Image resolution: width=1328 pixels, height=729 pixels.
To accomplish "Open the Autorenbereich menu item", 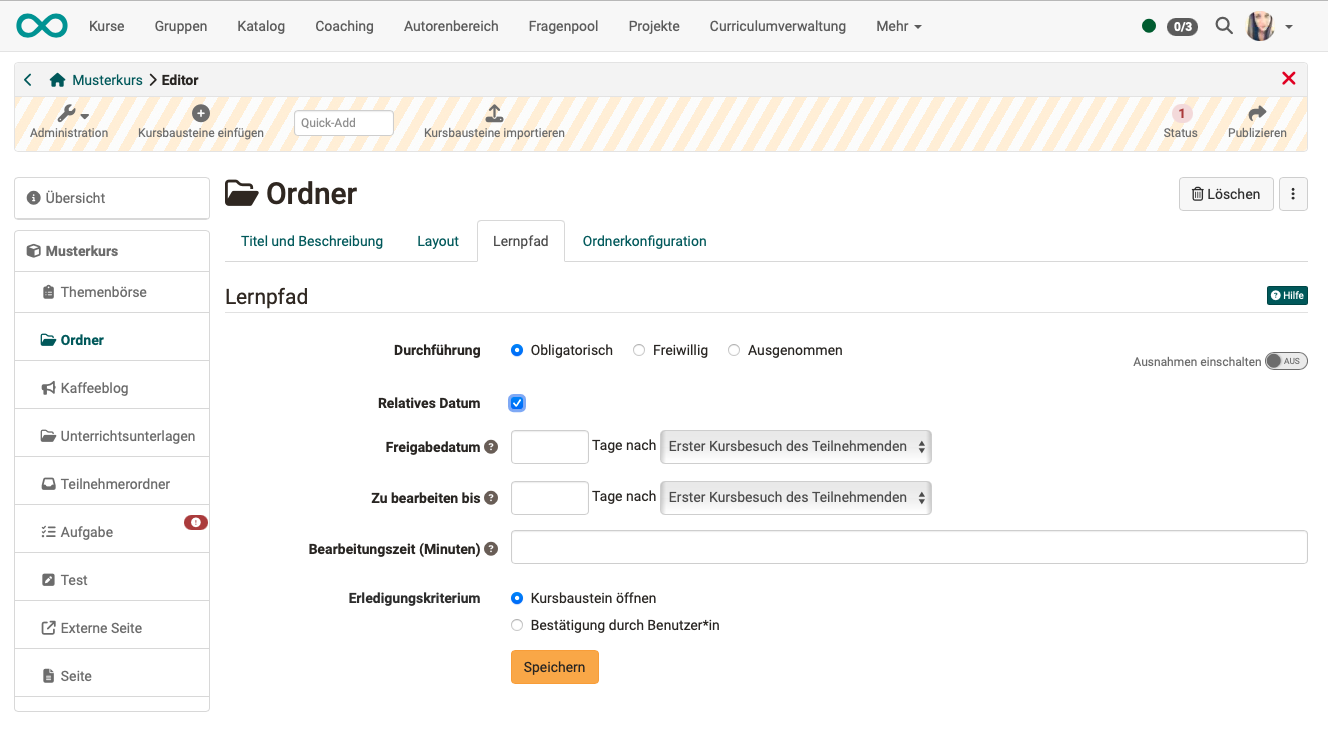I will [451, 26].
